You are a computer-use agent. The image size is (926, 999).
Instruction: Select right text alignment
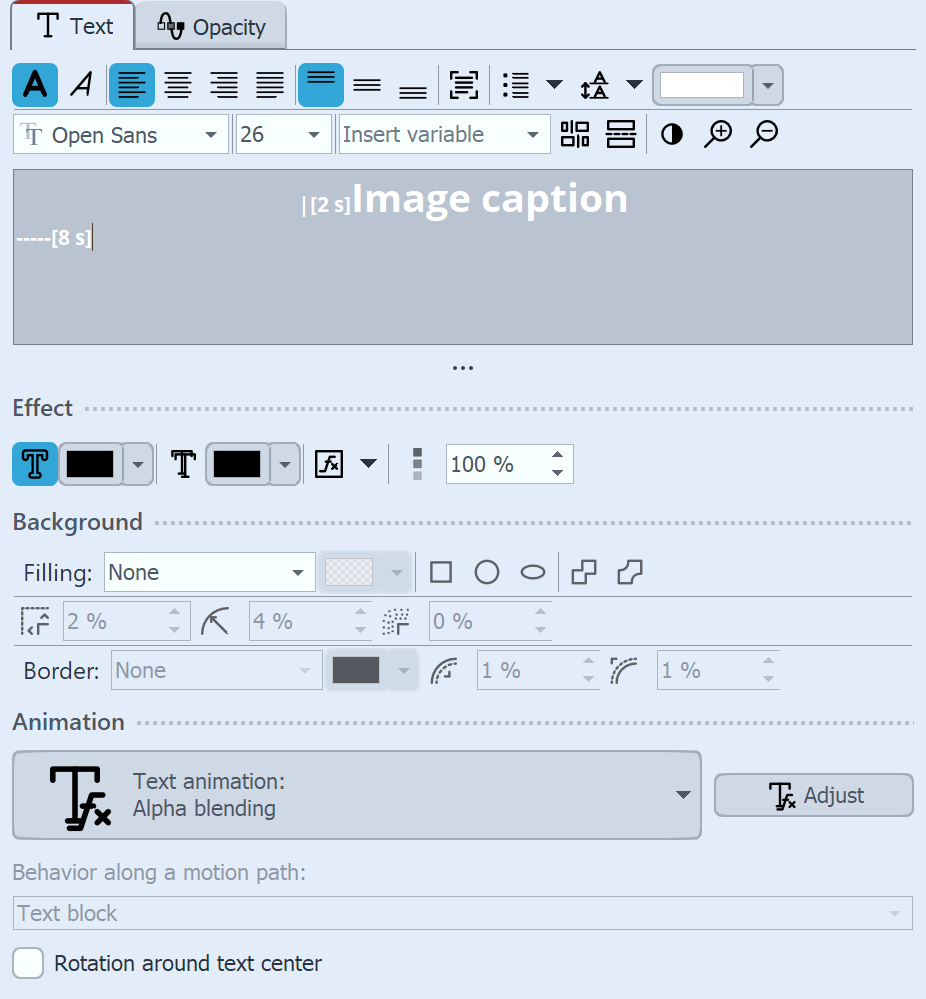click(x=225, y=85)
